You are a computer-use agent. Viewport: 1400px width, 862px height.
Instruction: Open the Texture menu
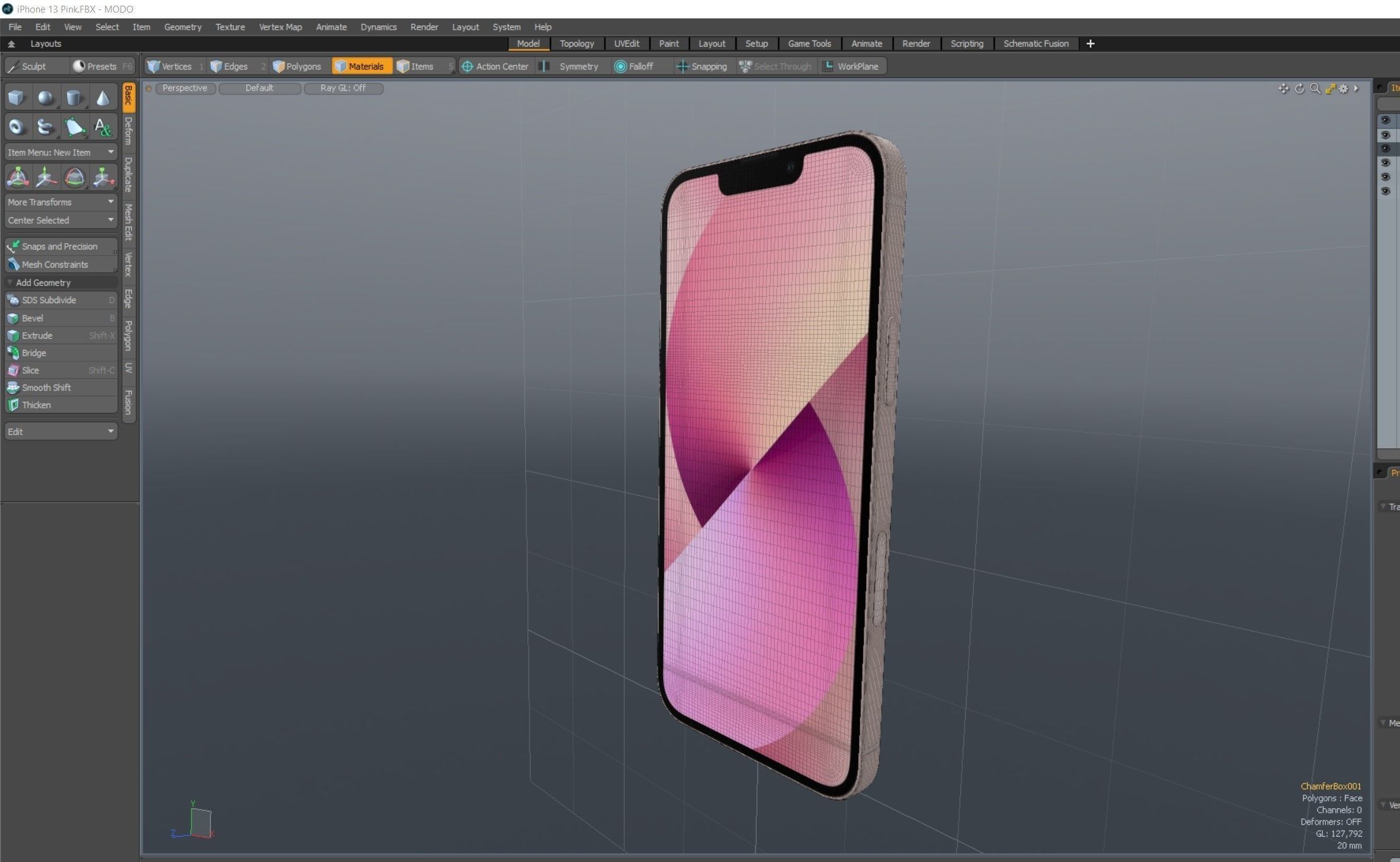pos(230,27)
